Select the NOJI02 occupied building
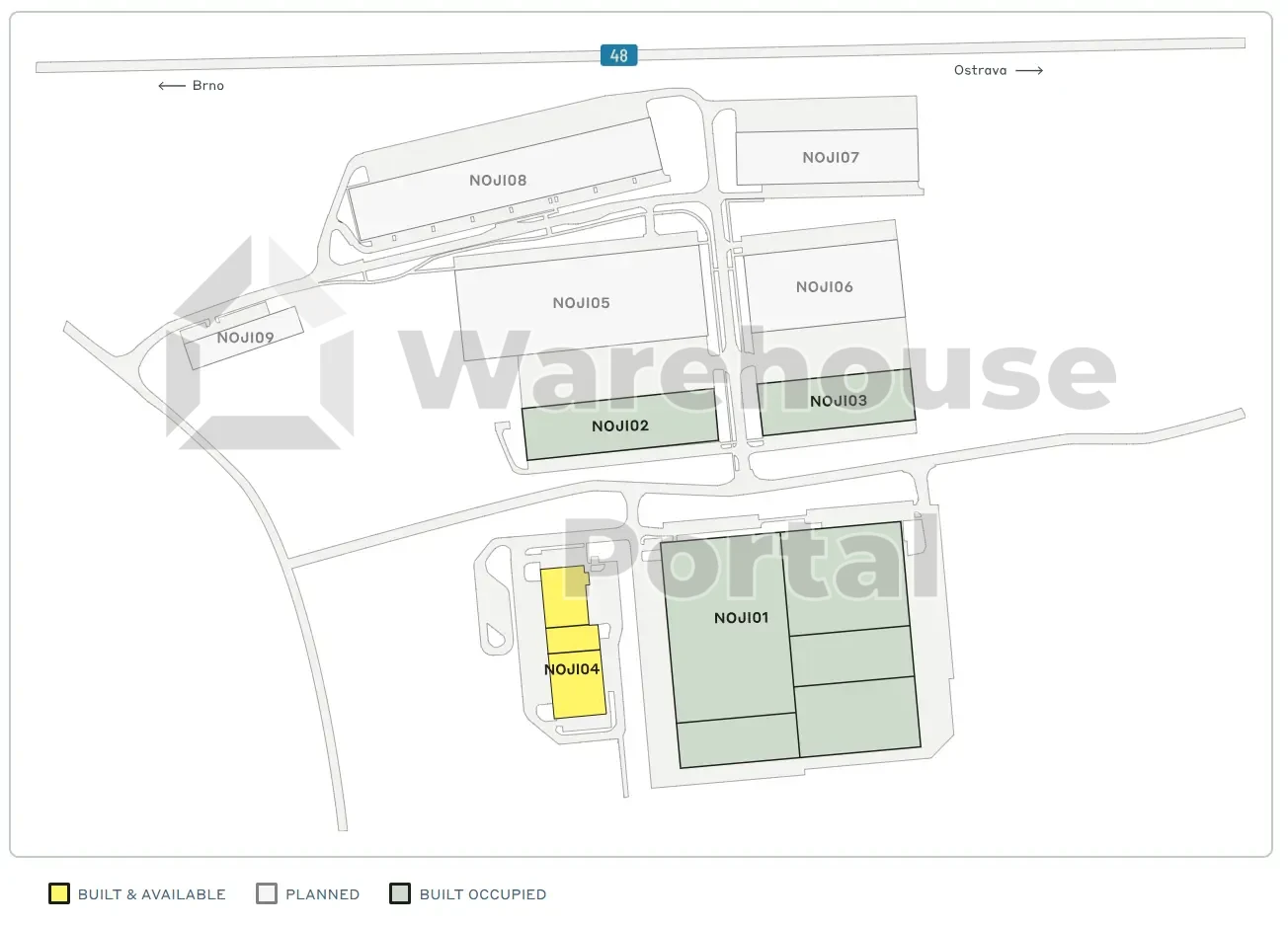 (x=620, y=426)
